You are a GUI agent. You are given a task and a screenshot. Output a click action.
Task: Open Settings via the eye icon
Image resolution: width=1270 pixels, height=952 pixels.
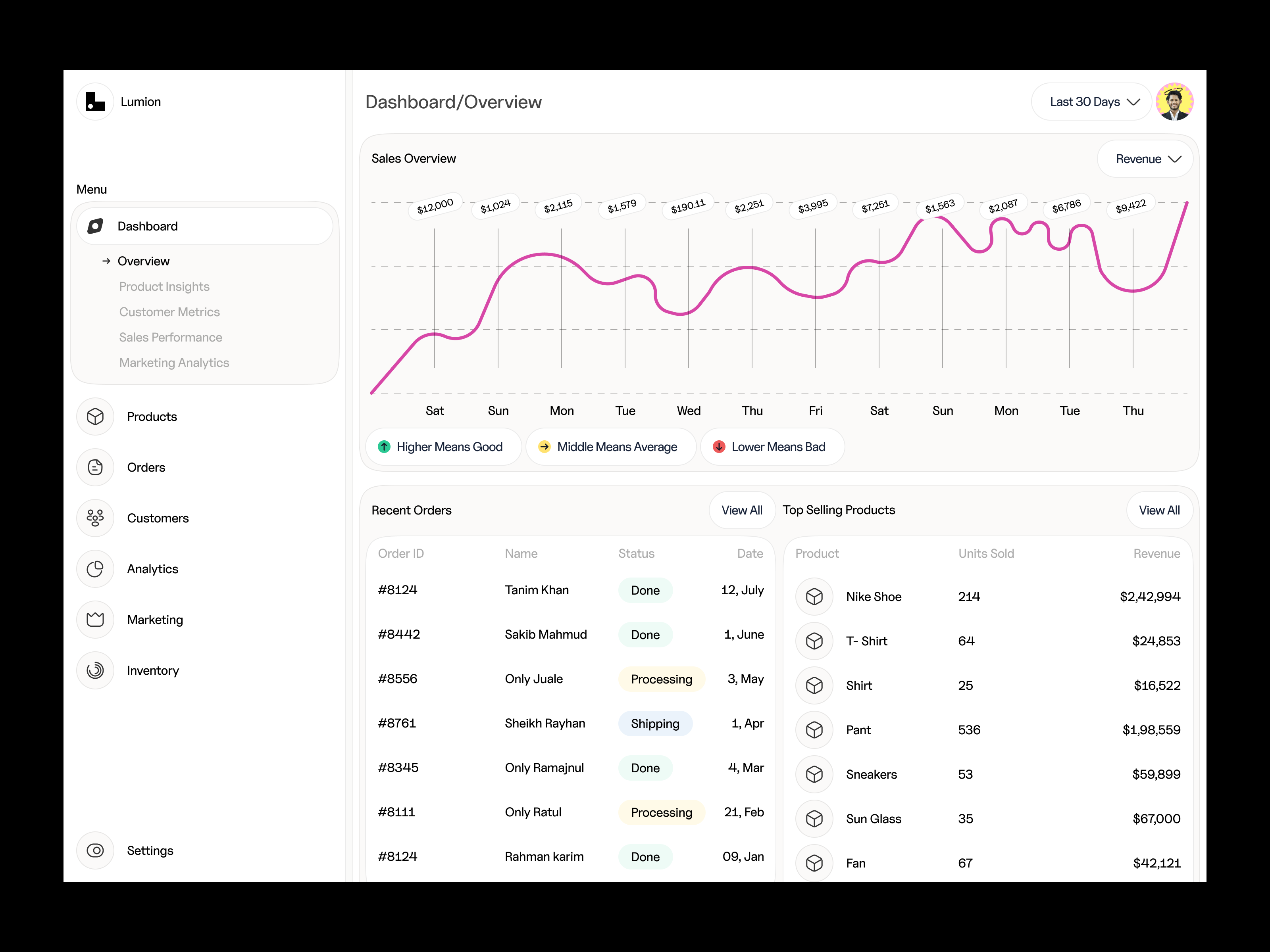[x=95, y=850]
